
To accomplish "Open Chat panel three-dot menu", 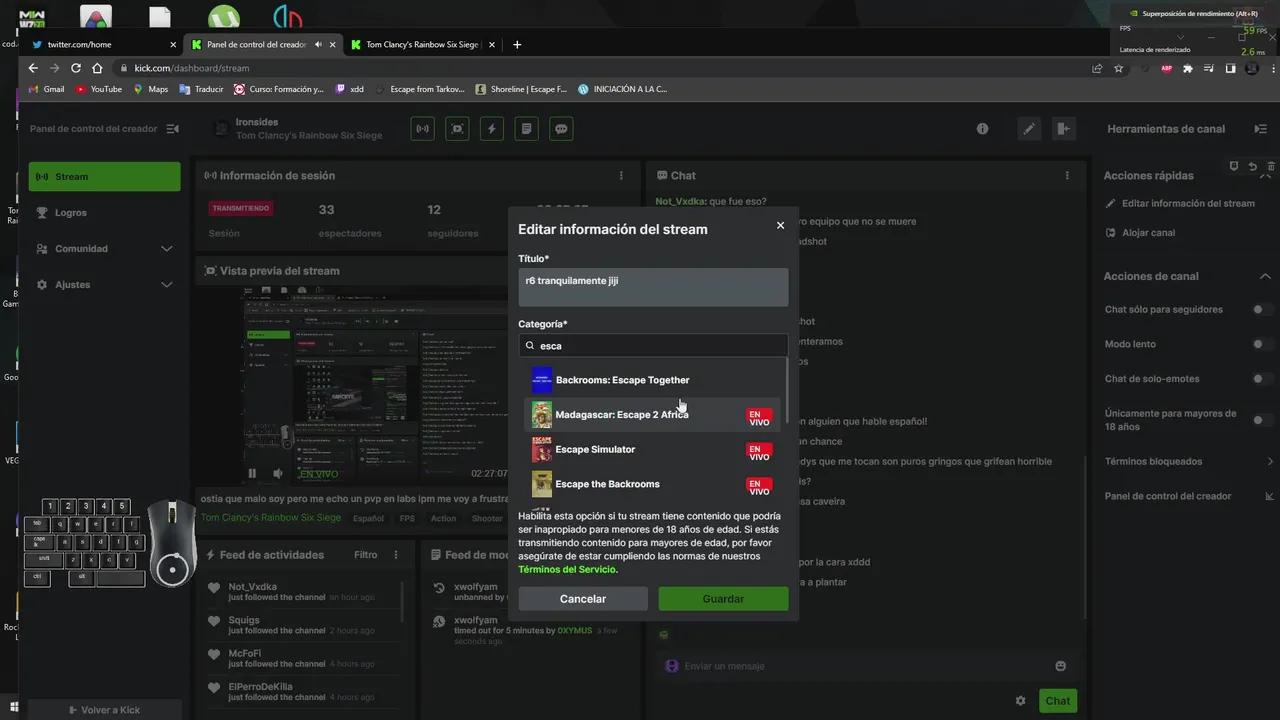I will click(1067, 175).
